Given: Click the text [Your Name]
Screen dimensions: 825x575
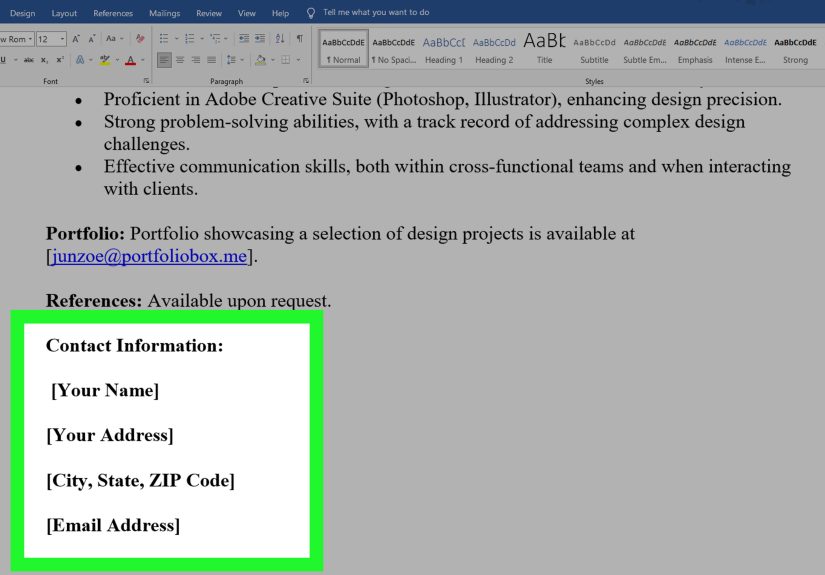Looking at the screenshot, I should [x=105, y=390].
